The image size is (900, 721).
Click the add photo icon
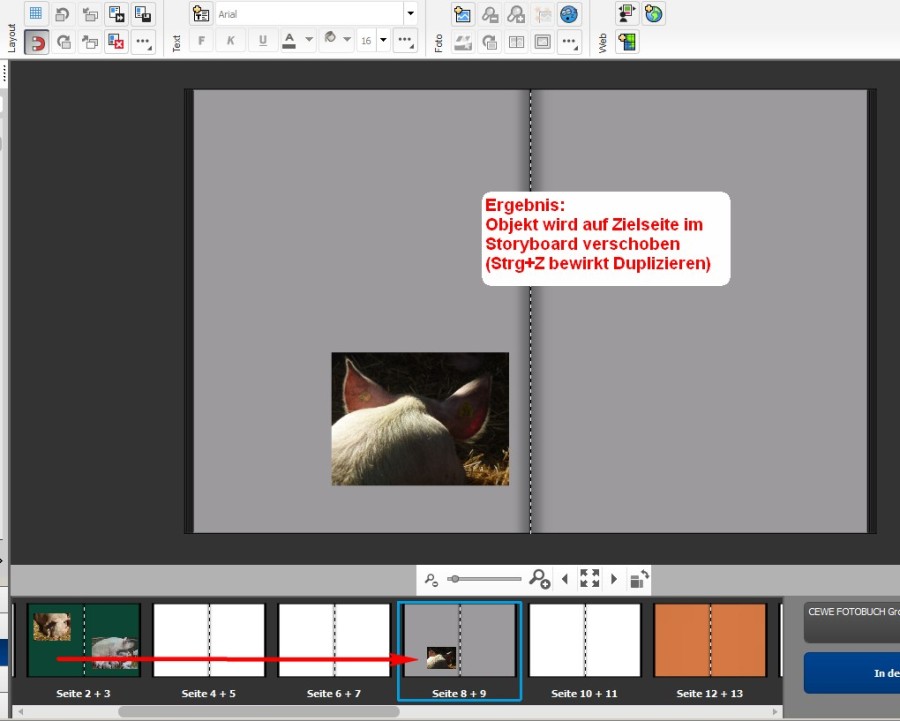462,14
